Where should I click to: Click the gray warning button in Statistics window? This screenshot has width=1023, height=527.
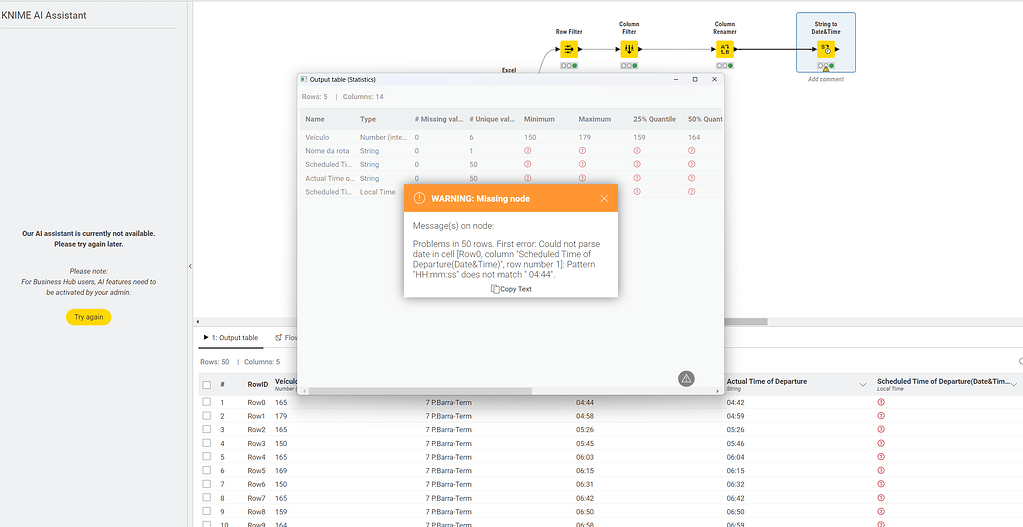(686, 378)
